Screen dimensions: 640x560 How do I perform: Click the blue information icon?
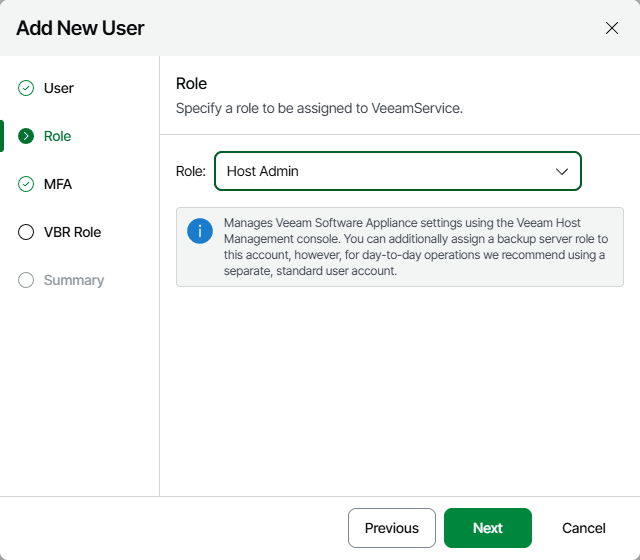point(200,231)
